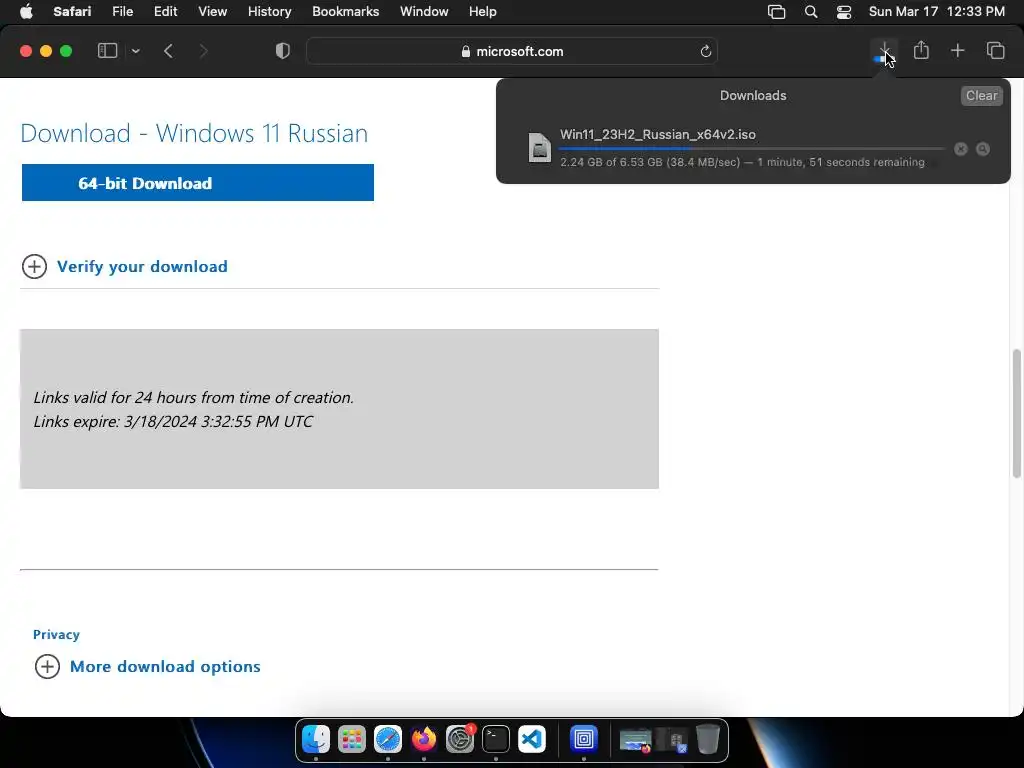Image resolution: width=1024 pixels, height=768 pixels.
Task: Open the minimized Firefox window in dock
Action: tap(635, 741)
